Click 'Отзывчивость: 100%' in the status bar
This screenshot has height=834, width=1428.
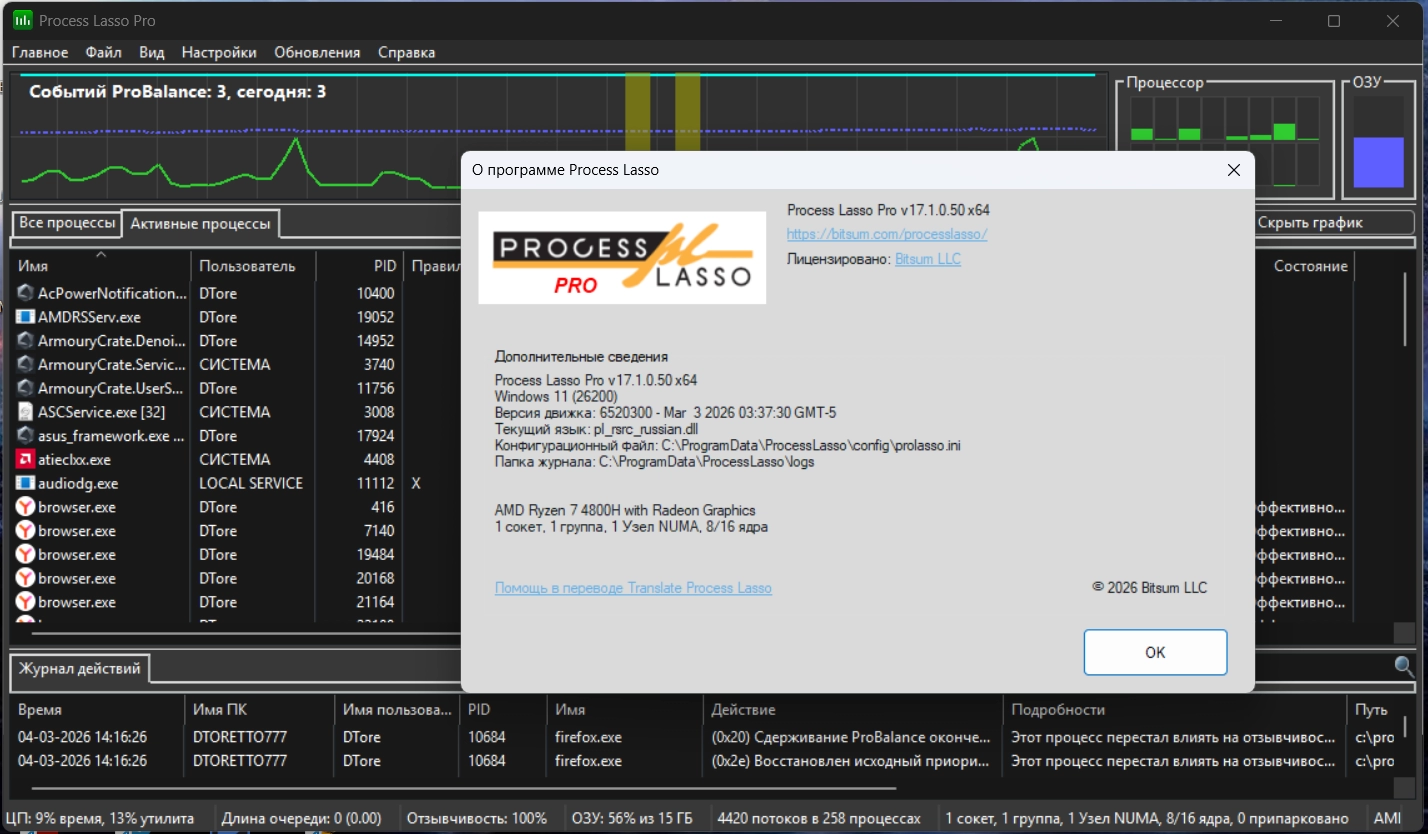coord(477,818)
